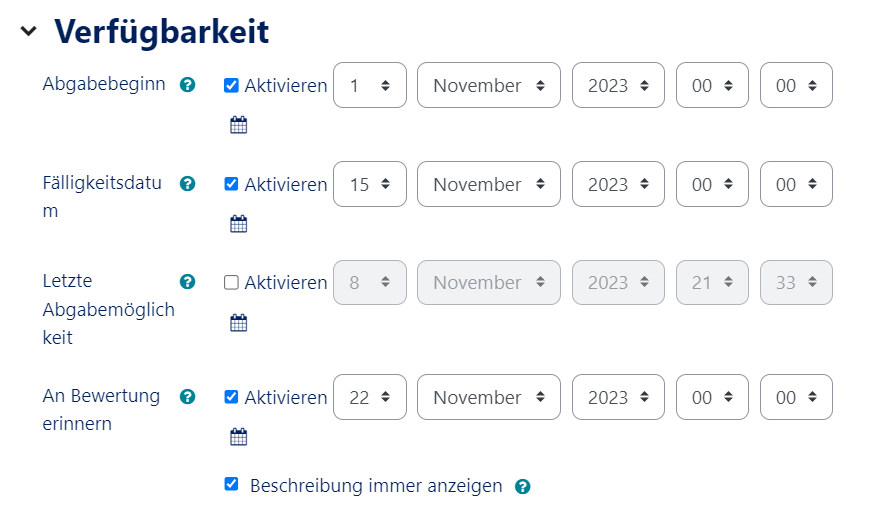Screen dimensions: 878x512
Task: Open calendar picker for Abgabebeginn
Action: (x=238, y=125)
